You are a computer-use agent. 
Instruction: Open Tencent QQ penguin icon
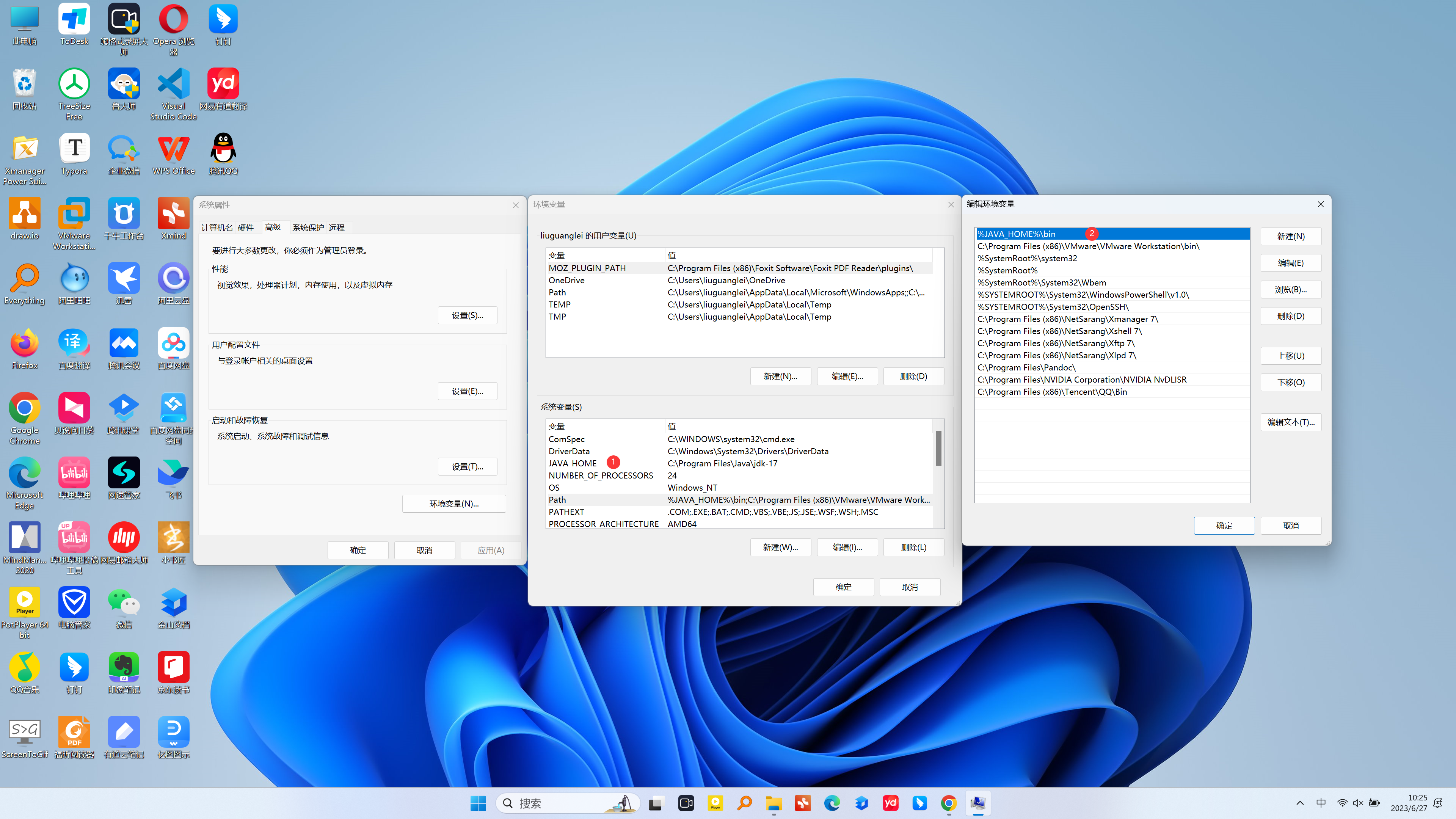click(223, 154)
